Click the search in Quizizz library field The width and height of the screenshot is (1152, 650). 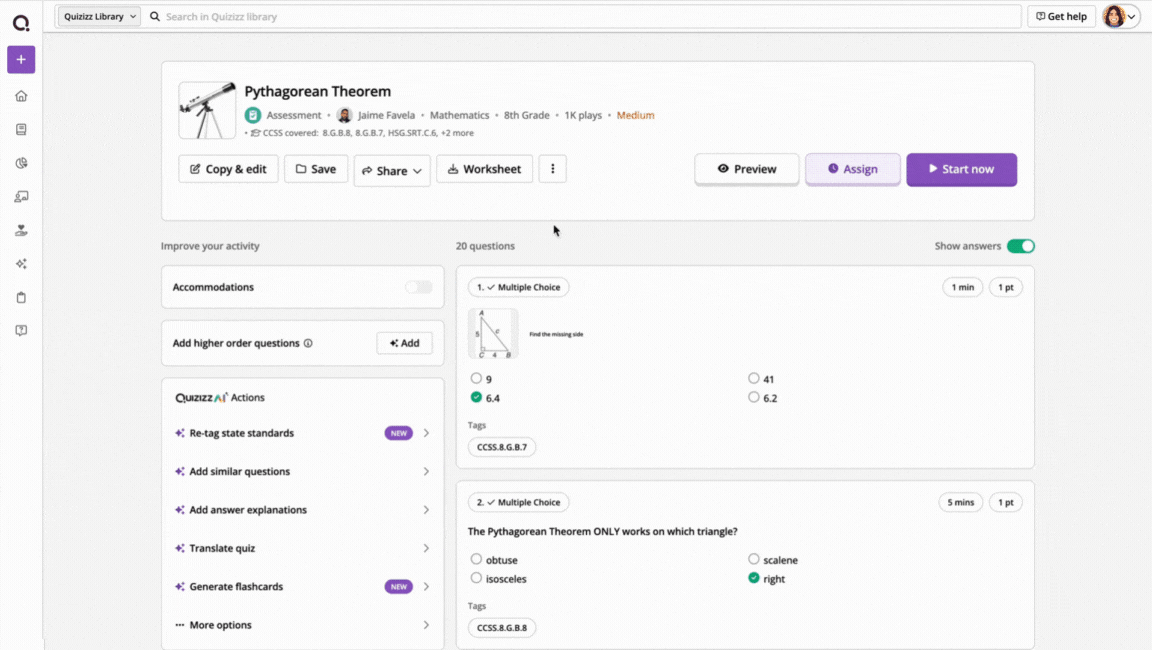click(584, 16)
